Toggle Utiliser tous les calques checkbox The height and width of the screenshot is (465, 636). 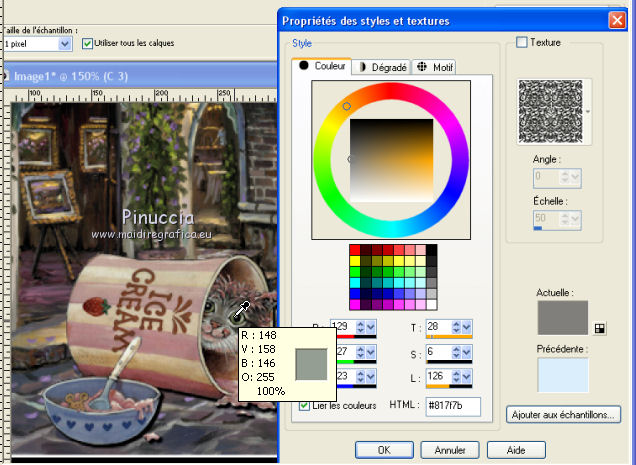[87, 43]
